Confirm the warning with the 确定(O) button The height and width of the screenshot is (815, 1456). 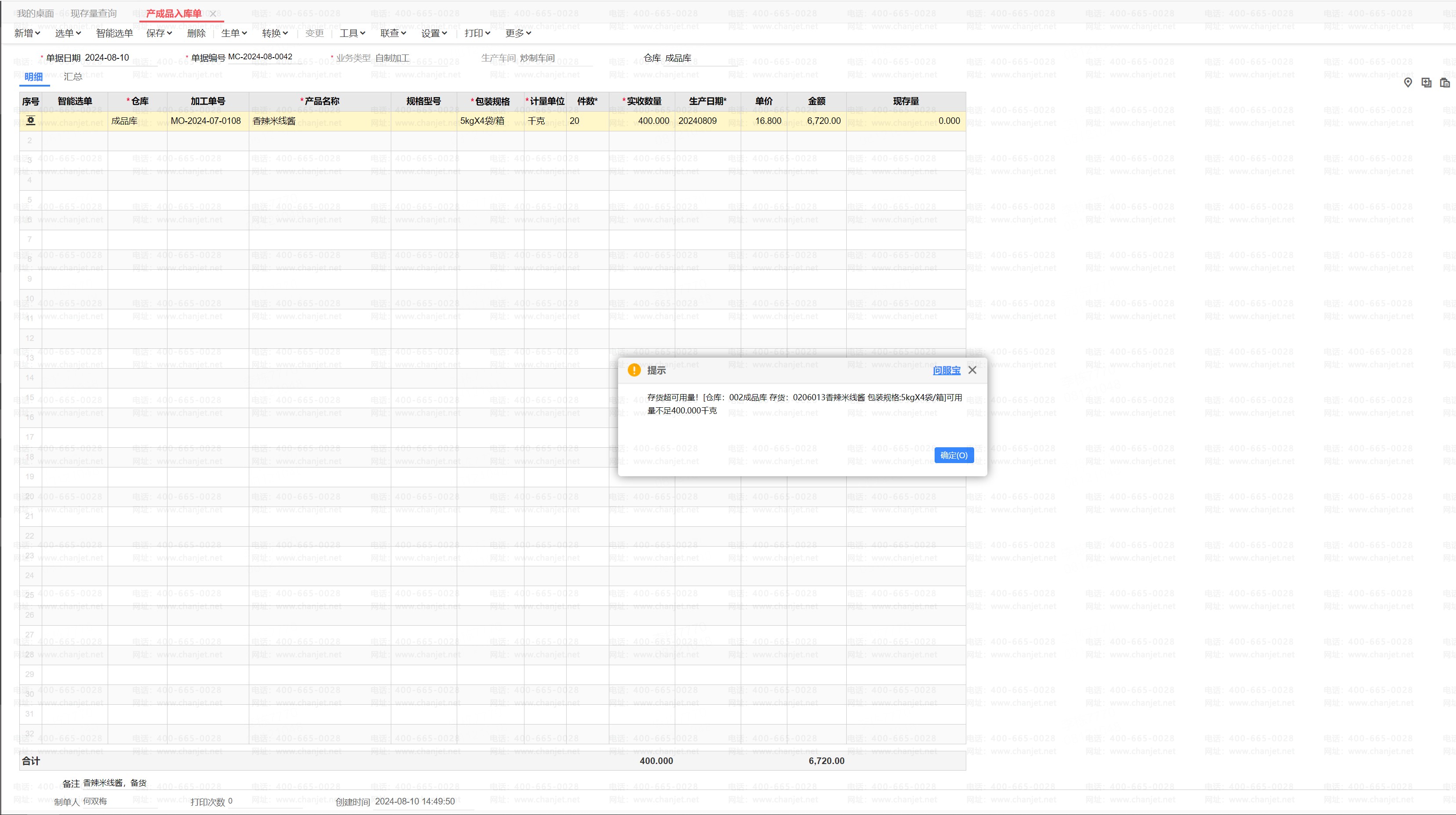[x=954, y=455]
